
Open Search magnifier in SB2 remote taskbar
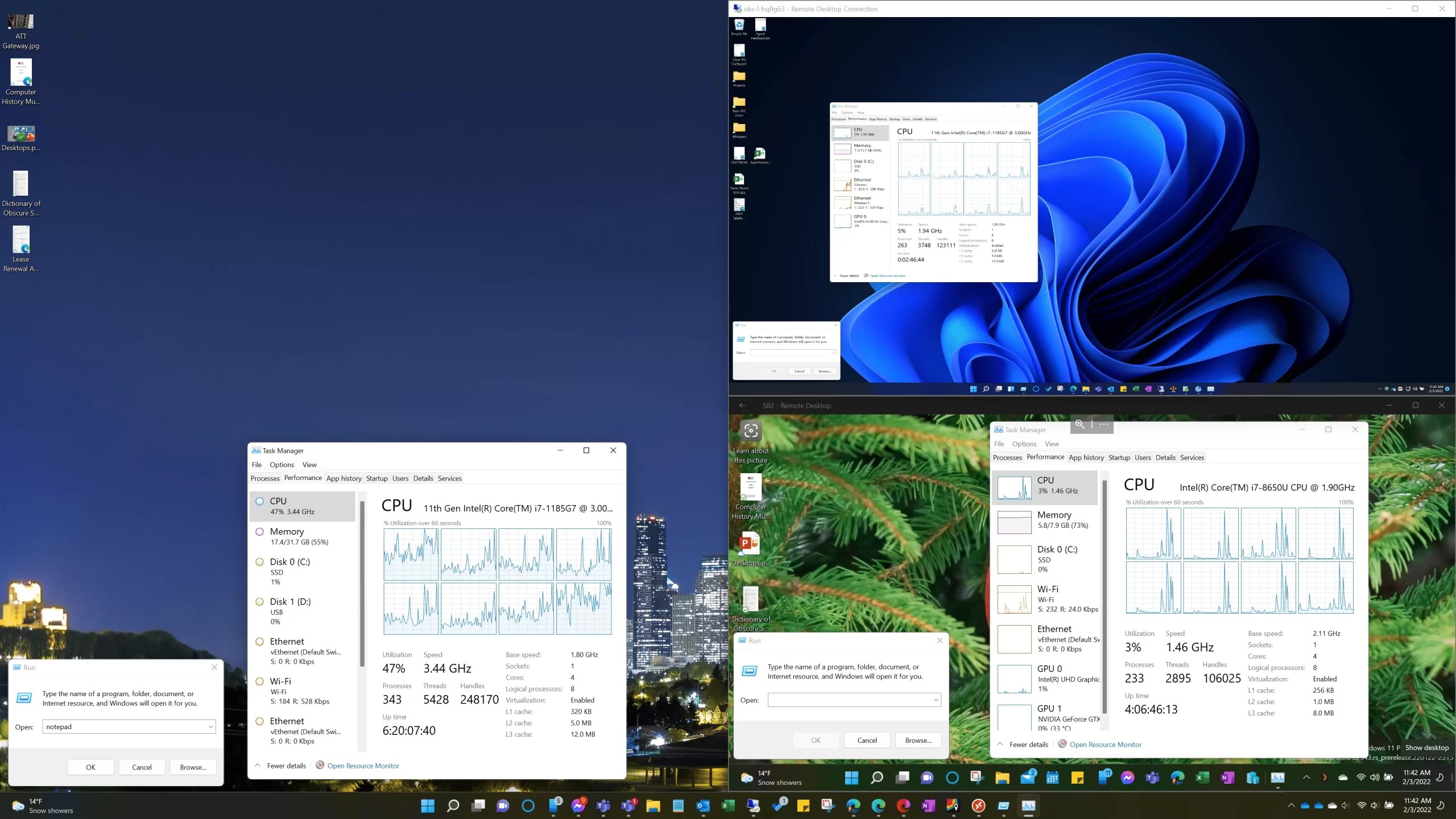[876, 777]
